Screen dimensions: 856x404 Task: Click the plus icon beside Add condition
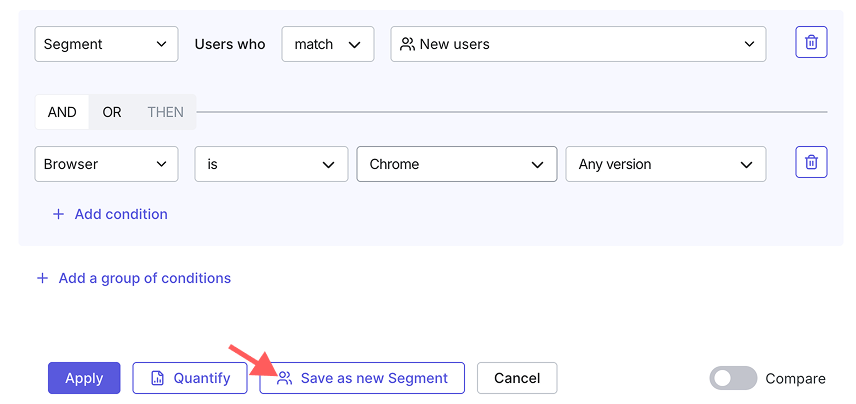[58, 214]
